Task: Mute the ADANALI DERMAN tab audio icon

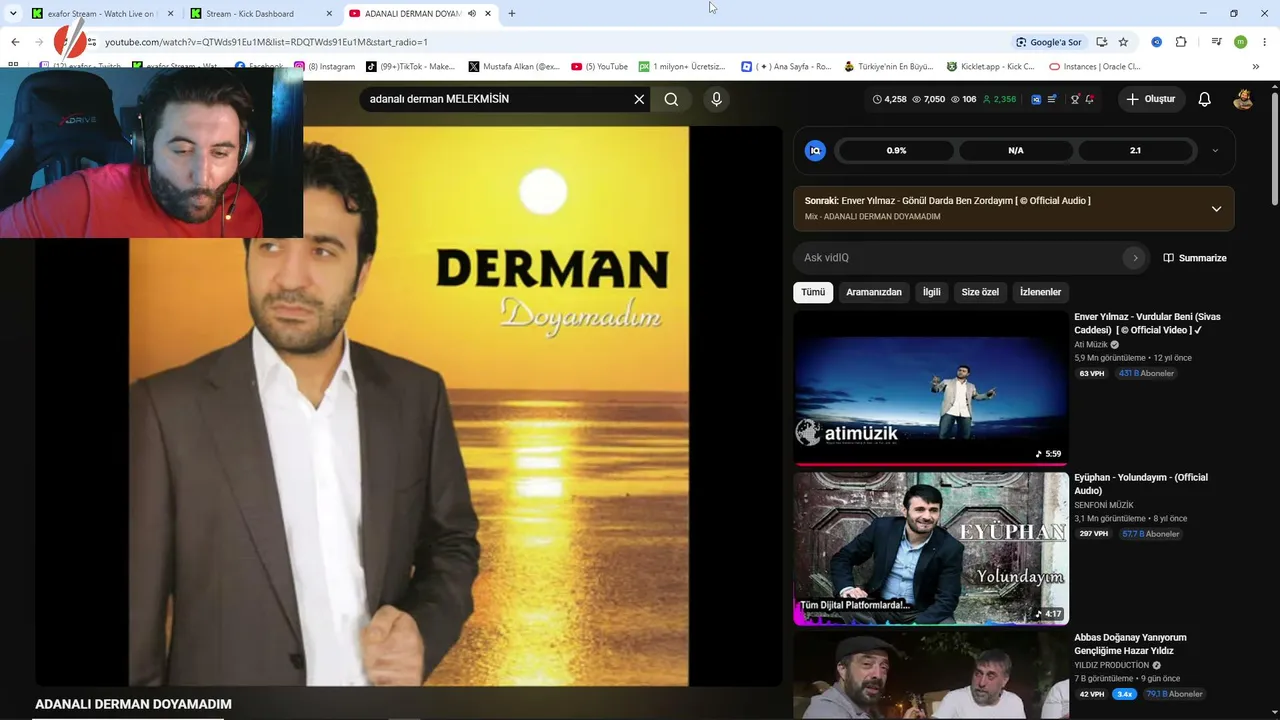Action: pyautogui.click(x=472, y=14)
